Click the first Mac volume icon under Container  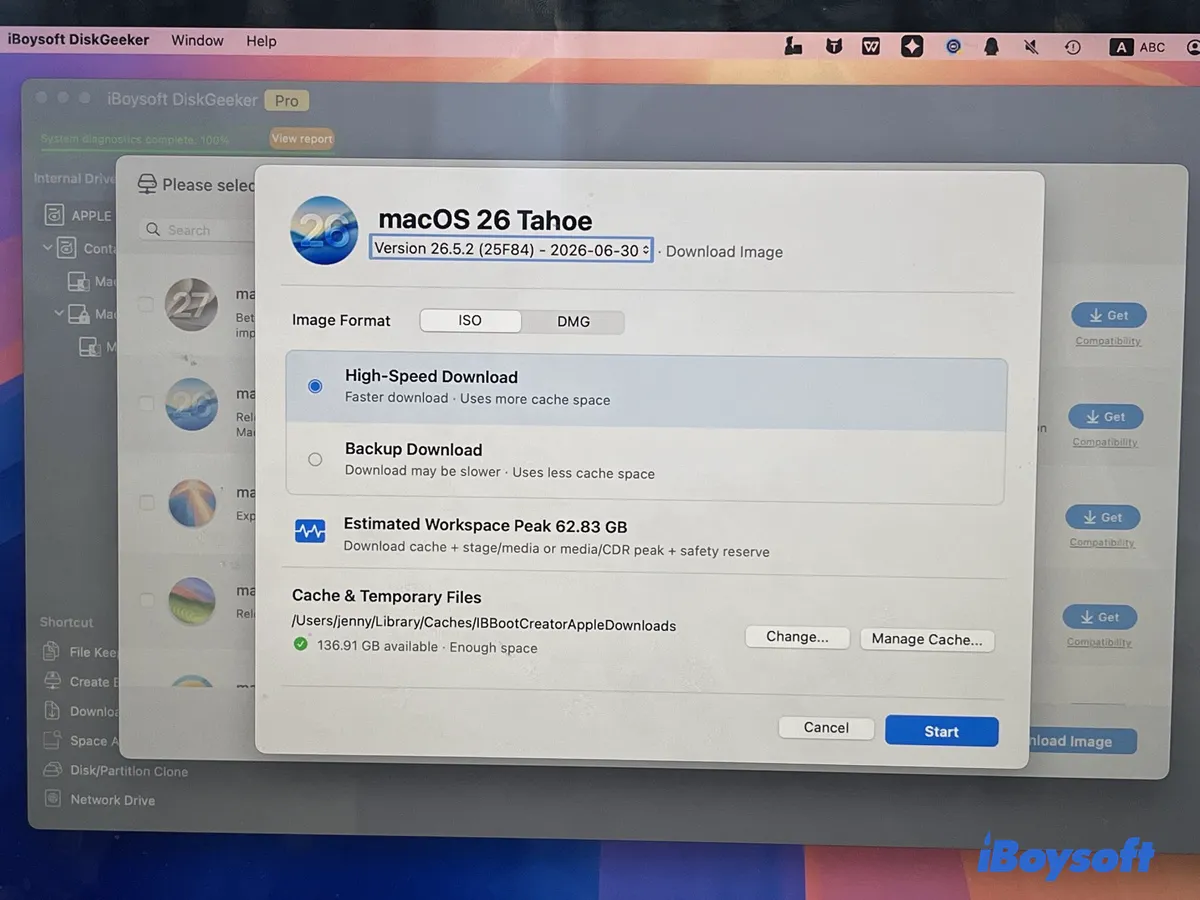[x=79, y=281]
